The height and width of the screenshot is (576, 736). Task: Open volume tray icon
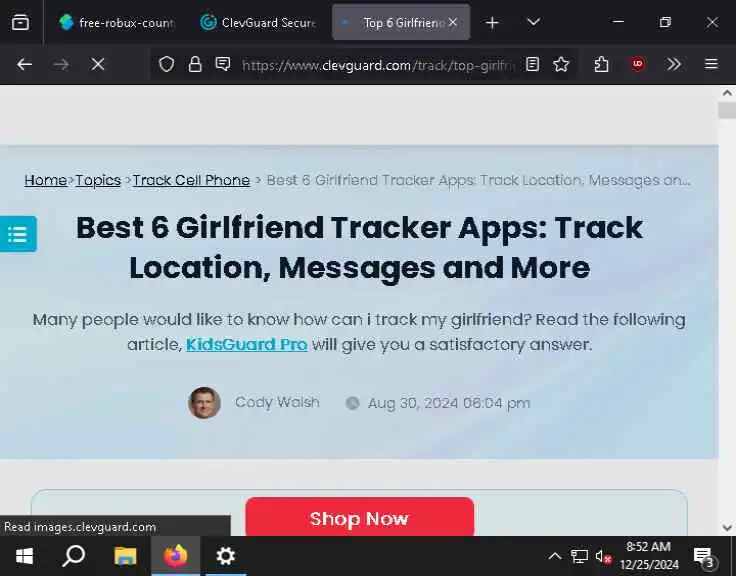603,557
